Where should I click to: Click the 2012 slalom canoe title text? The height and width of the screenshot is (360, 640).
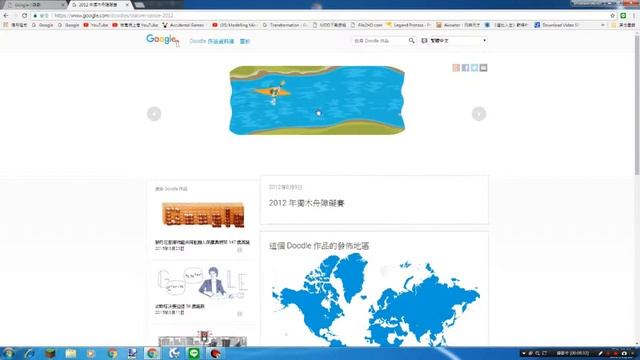pyautogui.click(x=307, y=203)
